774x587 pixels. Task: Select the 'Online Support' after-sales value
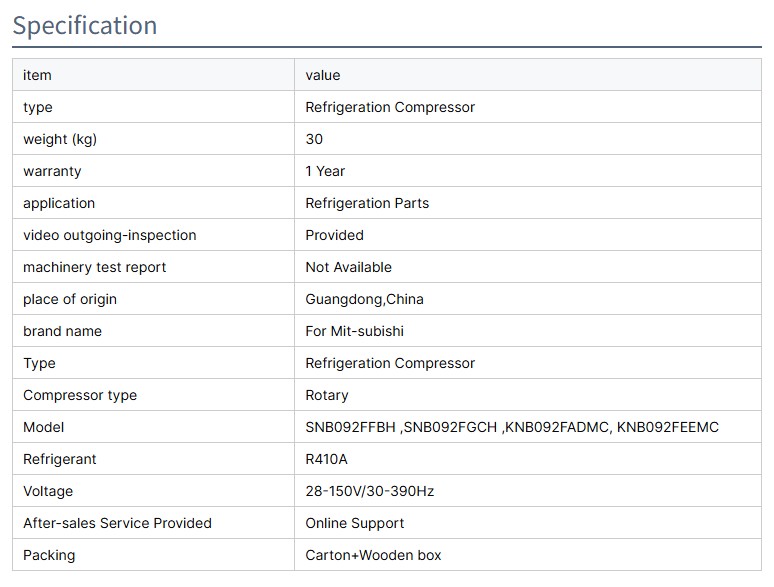(x=355, y=523)
